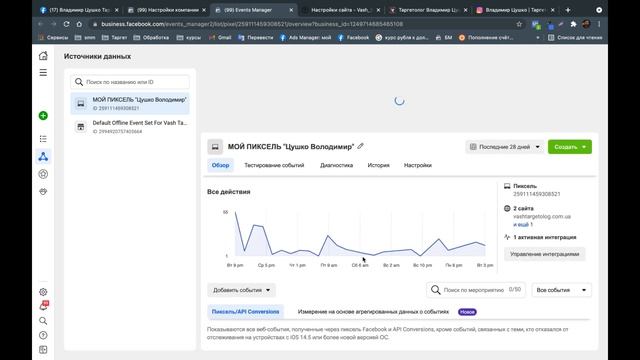Image resolution: width=640 pixels, height=360 pixels.
Task: Switch to 'Настройки сайта' browser tab
Action: coord(341,10)
